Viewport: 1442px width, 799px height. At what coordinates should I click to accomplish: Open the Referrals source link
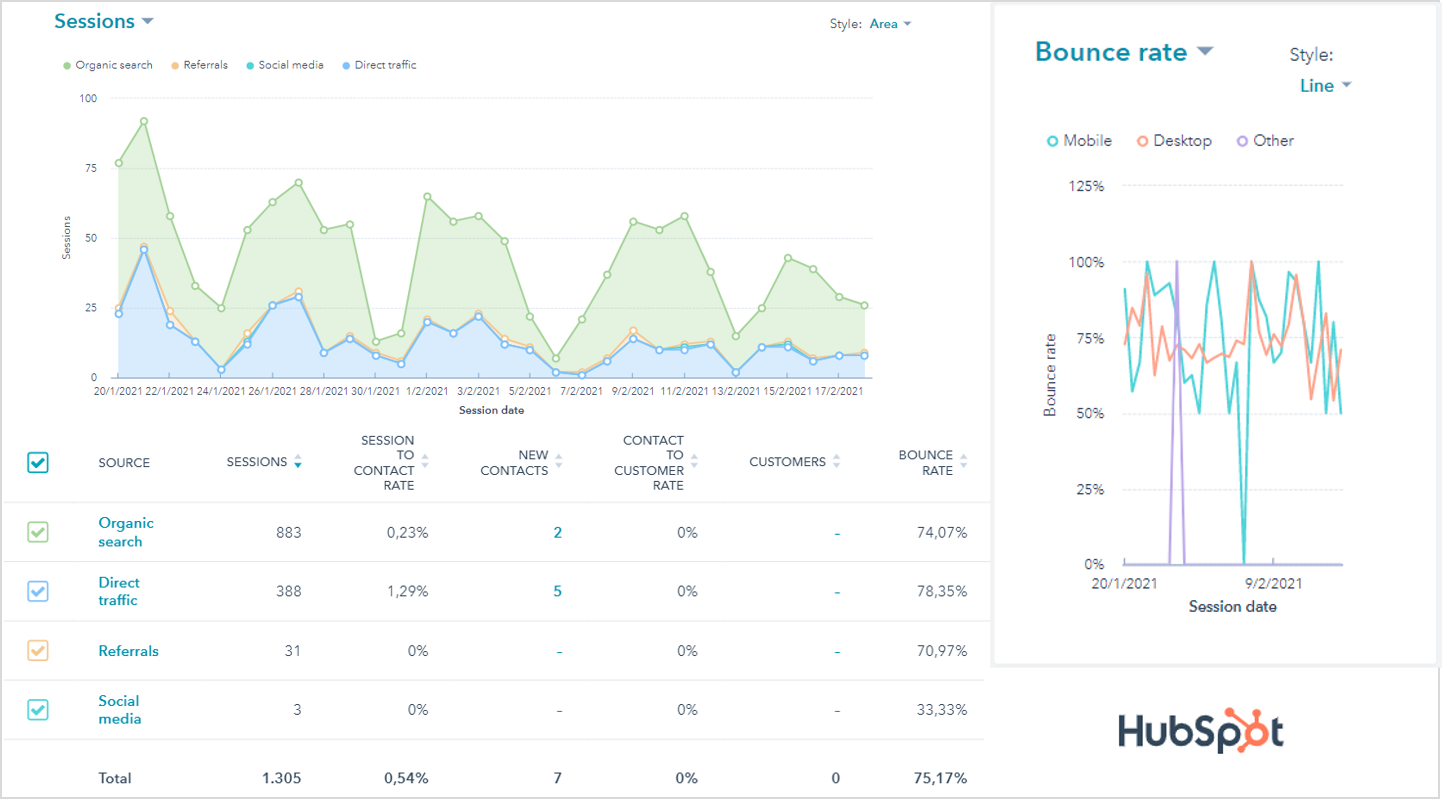point(128,651)
